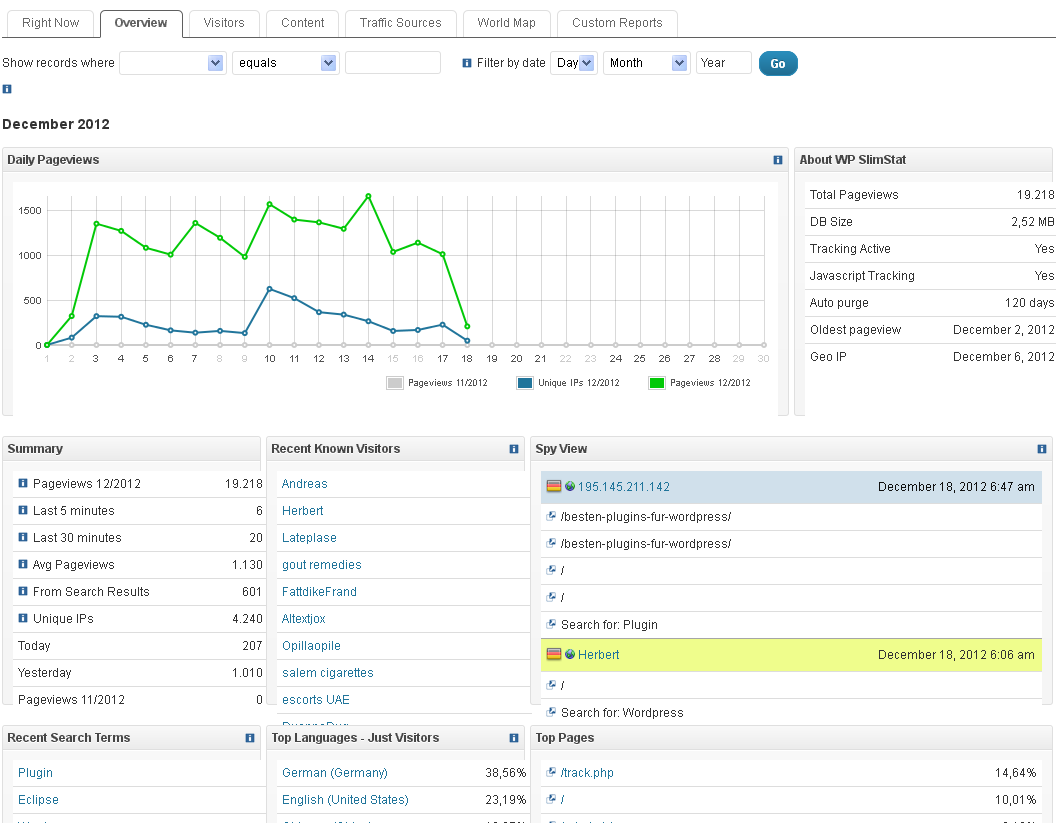
Task: Click the Total Pageviews value 19.218
Action: click(x=1035, y=195)
